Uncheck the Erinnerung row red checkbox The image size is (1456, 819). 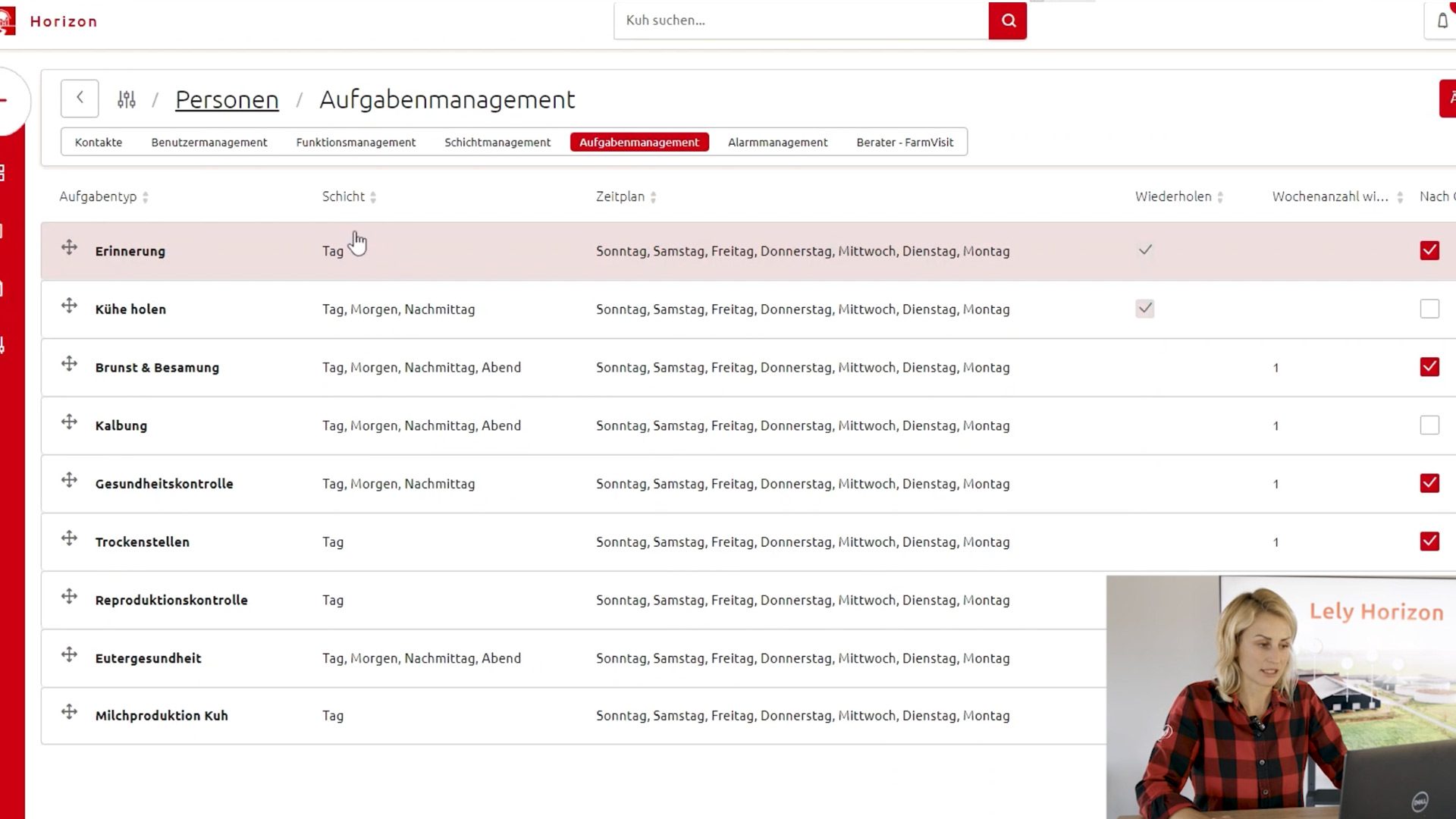click(x=1429, y=251)
